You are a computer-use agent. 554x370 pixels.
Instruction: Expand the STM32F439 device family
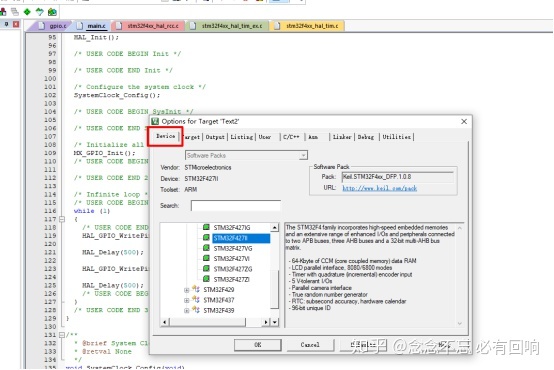pyautogui.click(x=187, y=311)
